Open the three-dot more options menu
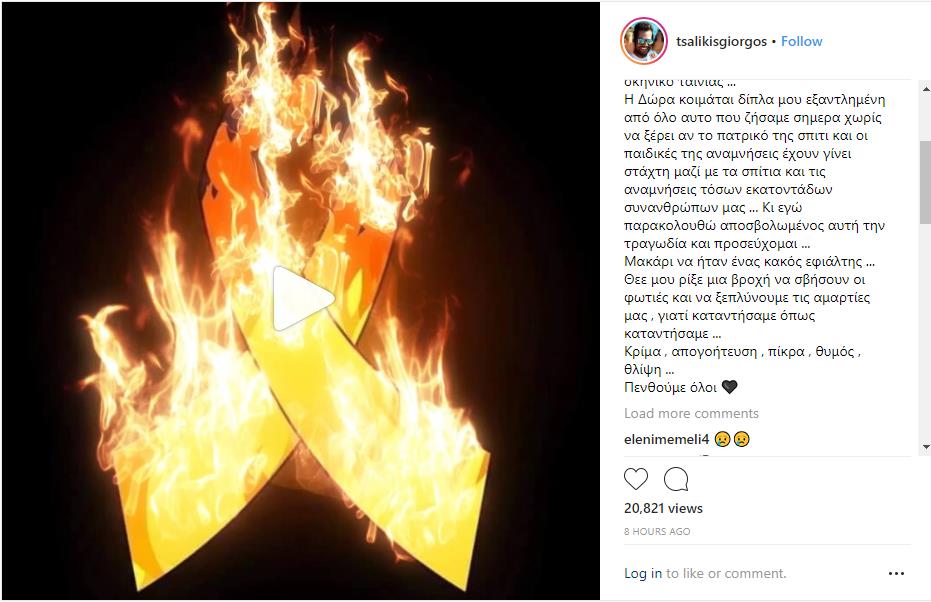 (896, 574)
